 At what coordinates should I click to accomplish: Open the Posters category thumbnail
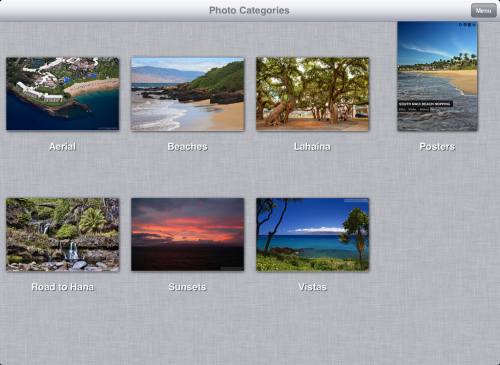(x=437, y=76)
